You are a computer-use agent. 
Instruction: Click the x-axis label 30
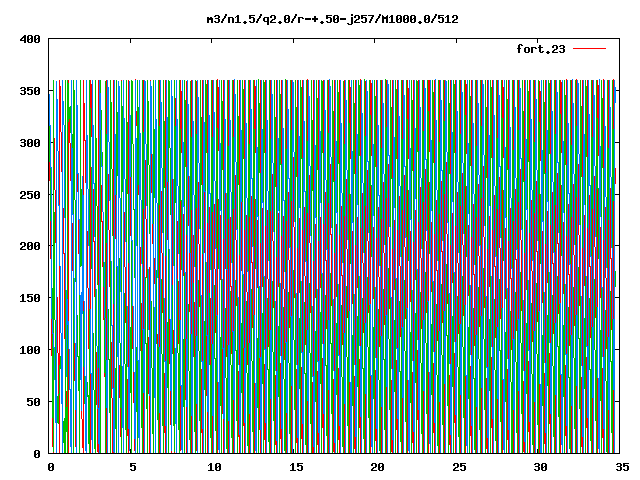[540, 467]
